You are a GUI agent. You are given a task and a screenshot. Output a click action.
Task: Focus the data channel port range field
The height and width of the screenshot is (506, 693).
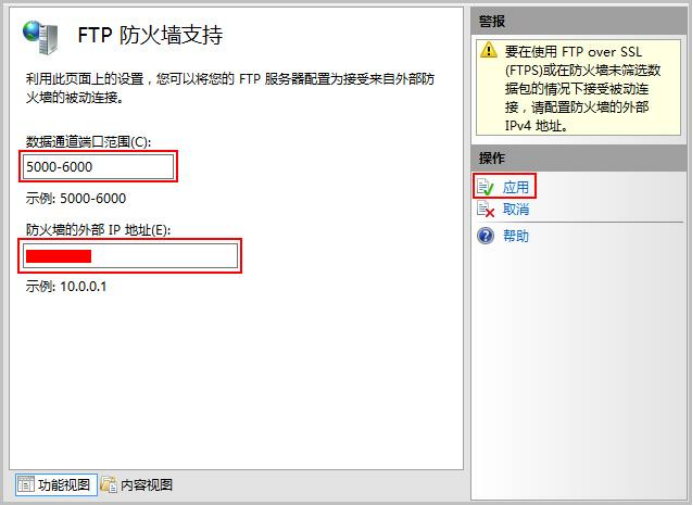pyautogui.click(x=98, y=167)
